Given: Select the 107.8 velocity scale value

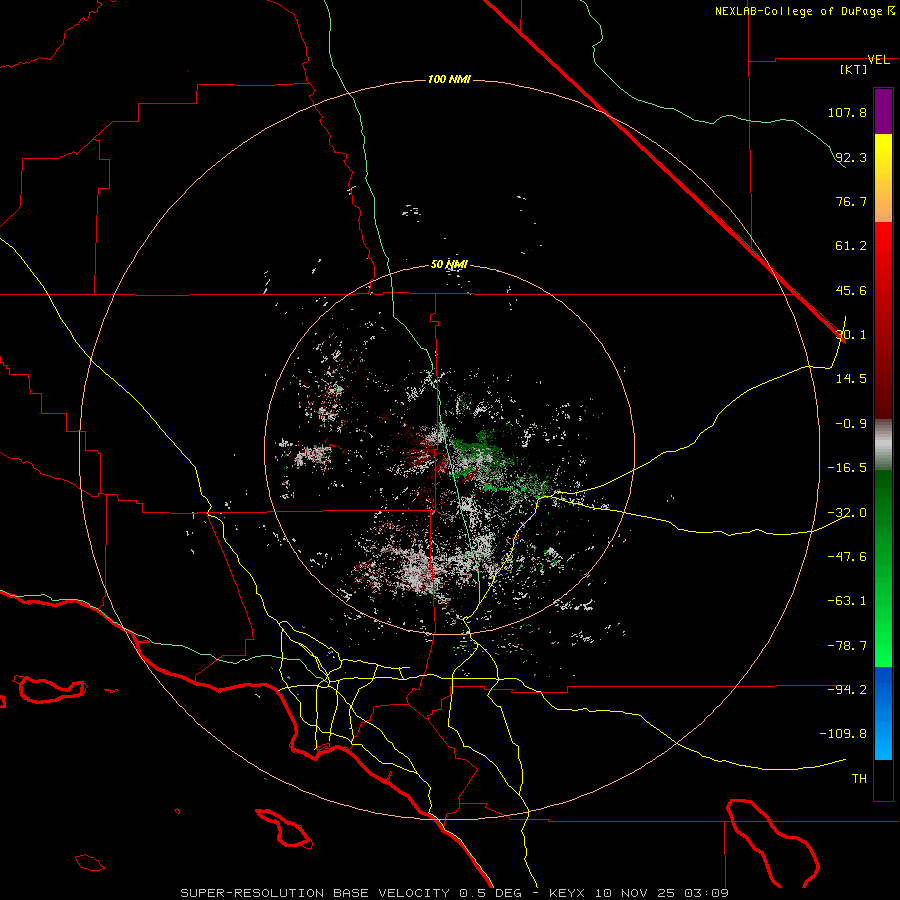Looking at the screenshot, I should [847, 112].
